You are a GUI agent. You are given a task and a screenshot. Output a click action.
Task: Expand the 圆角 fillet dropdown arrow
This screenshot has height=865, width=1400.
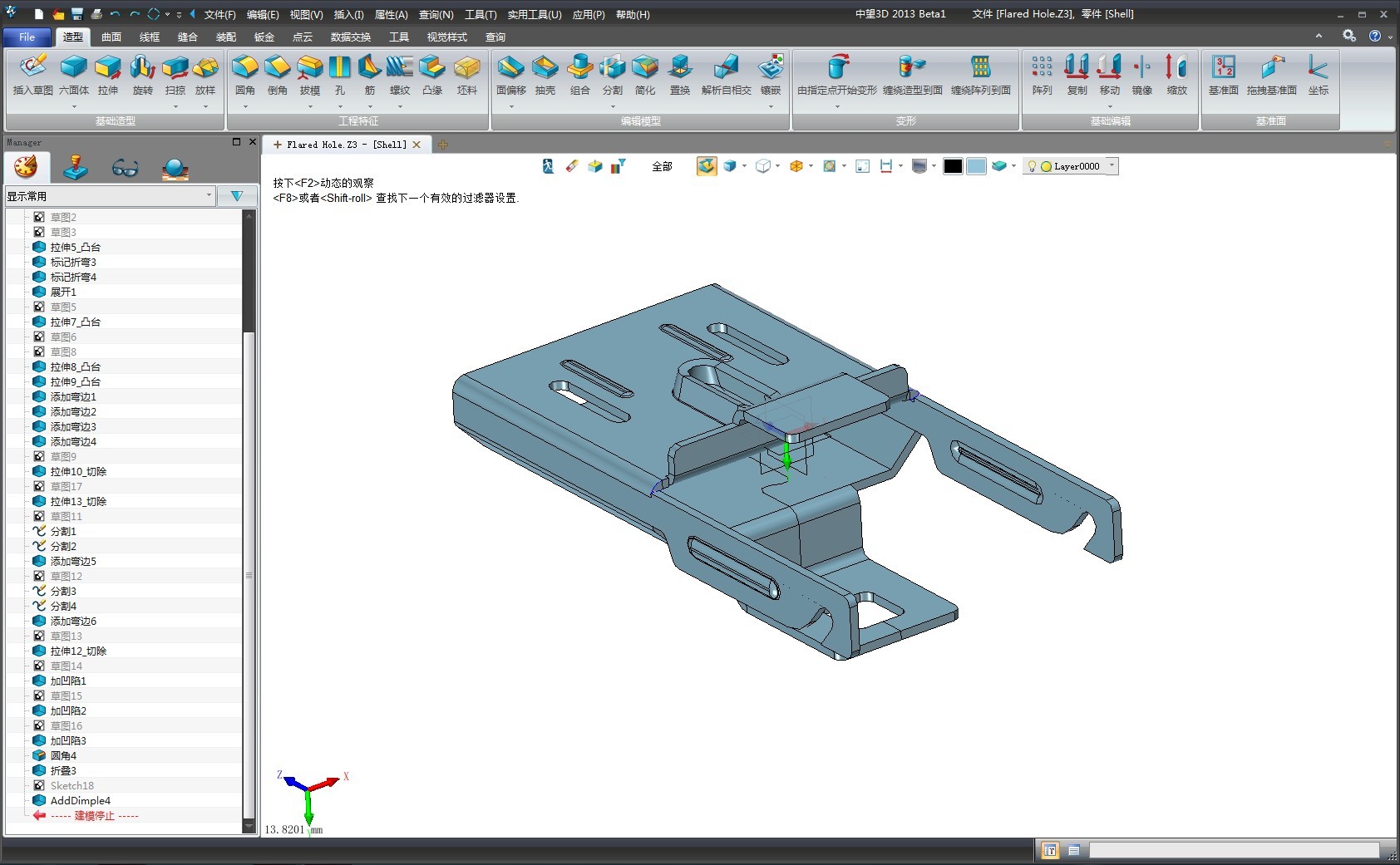coord(245,106)
